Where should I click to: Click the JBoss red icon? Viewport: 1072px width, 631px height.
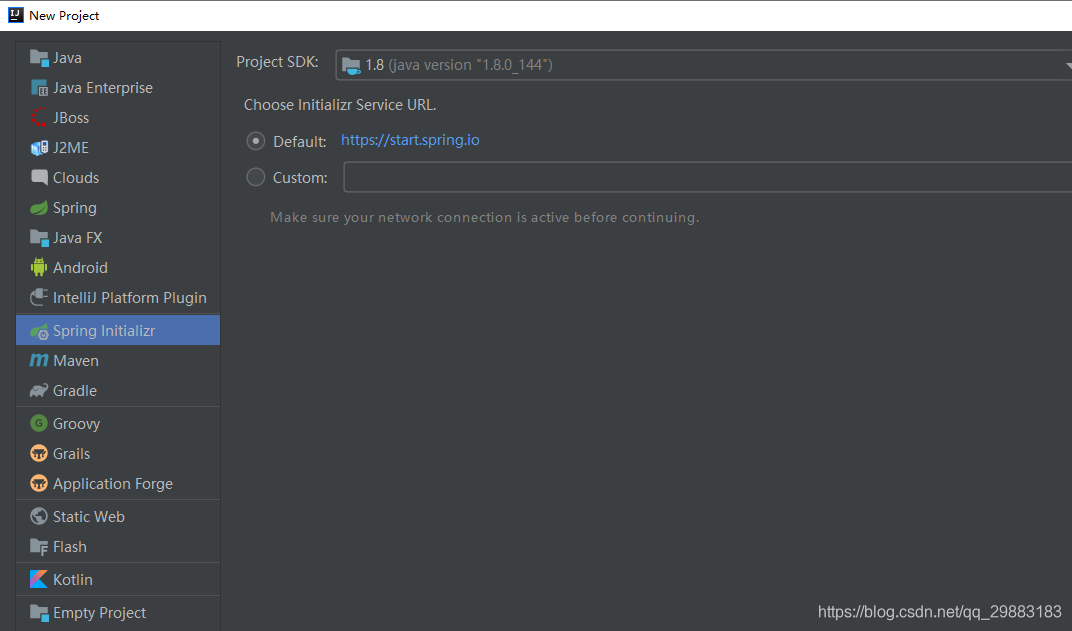[x=39, y=118]
